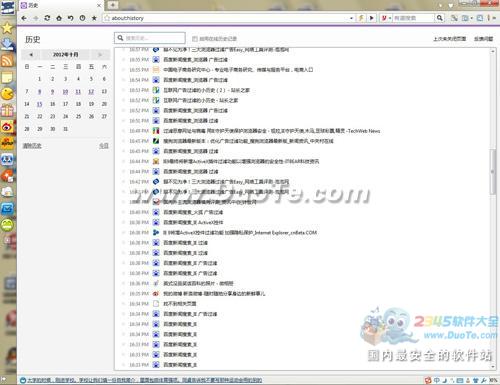Click the go arrow beside address bar
This screenshot has width=500, height=385.
tap(372, 18)
